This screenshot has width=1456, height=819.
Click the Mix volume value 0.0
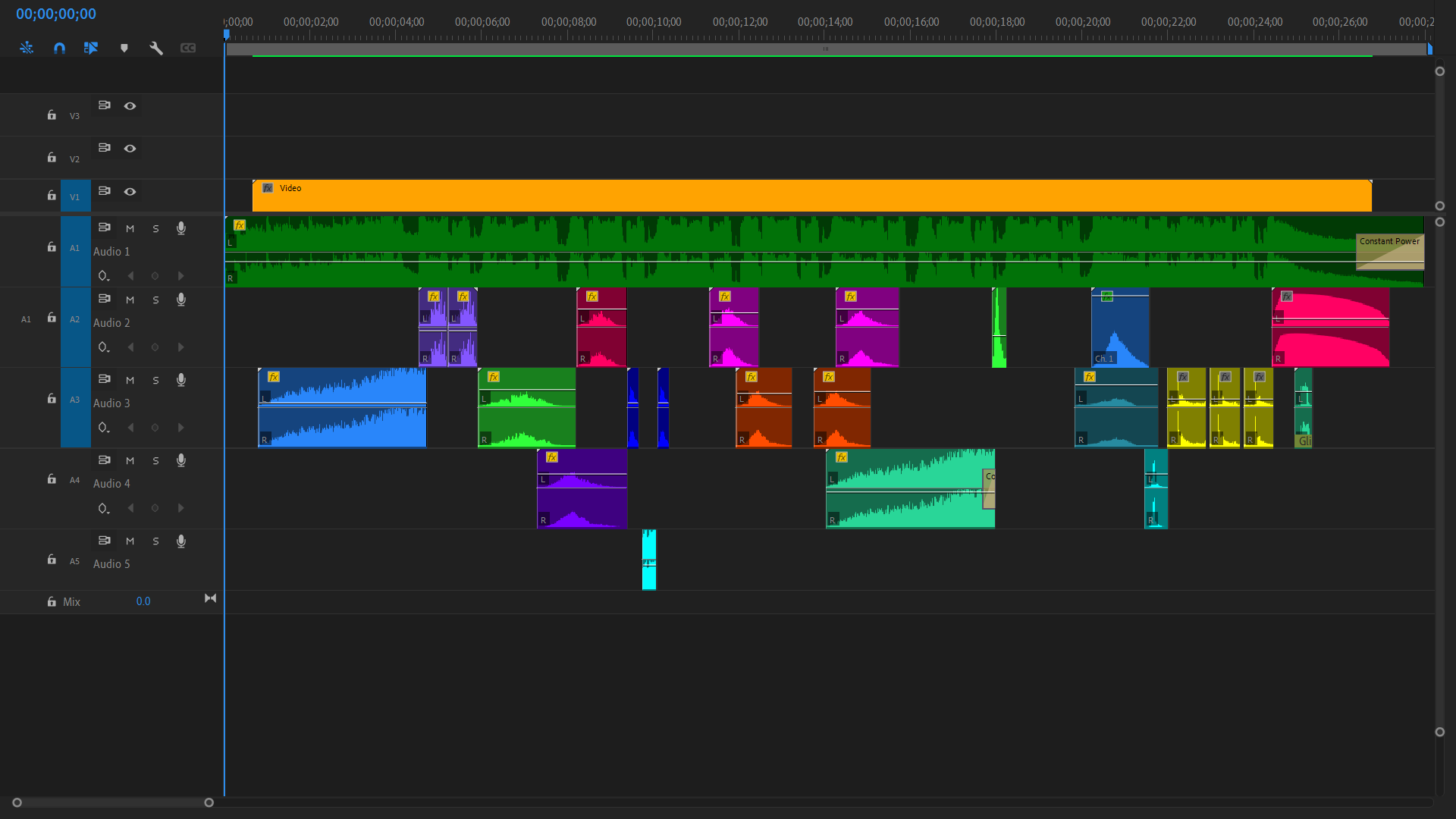143,601
